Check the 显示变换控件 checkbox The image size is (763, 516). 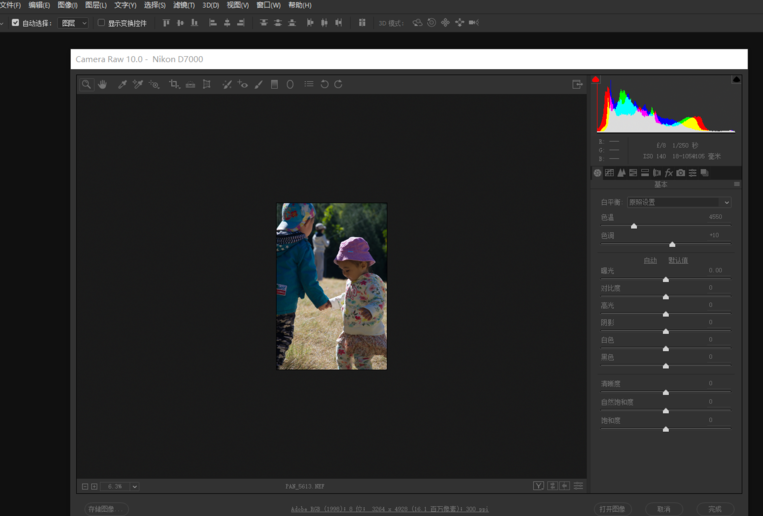click(101, 22)
